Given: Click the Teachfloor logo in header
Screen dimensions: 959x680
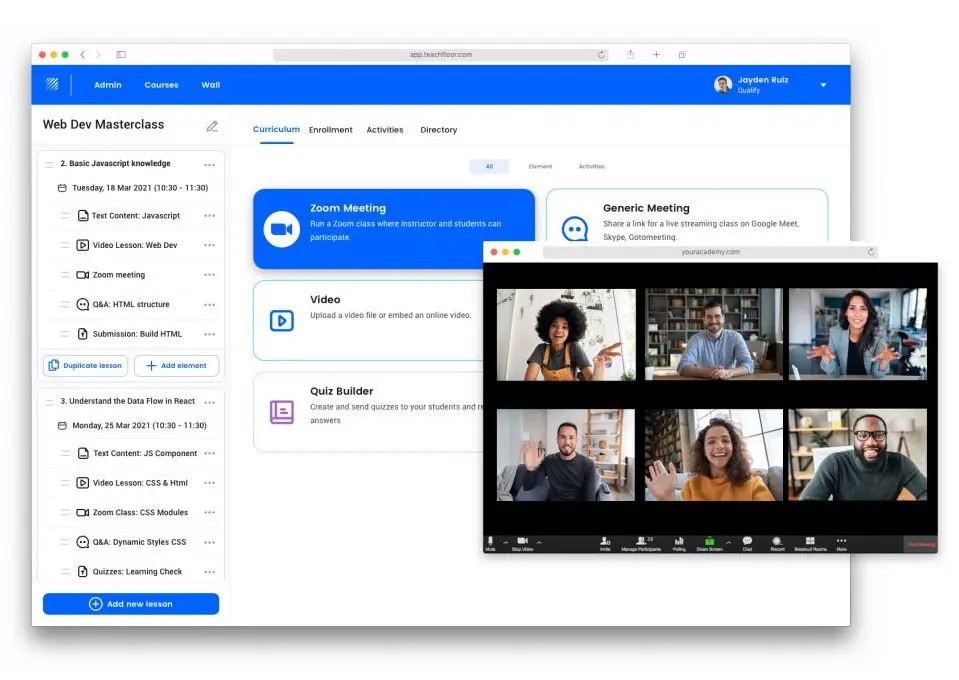Looking at the screenshot, I should click(x=52, y=84).
